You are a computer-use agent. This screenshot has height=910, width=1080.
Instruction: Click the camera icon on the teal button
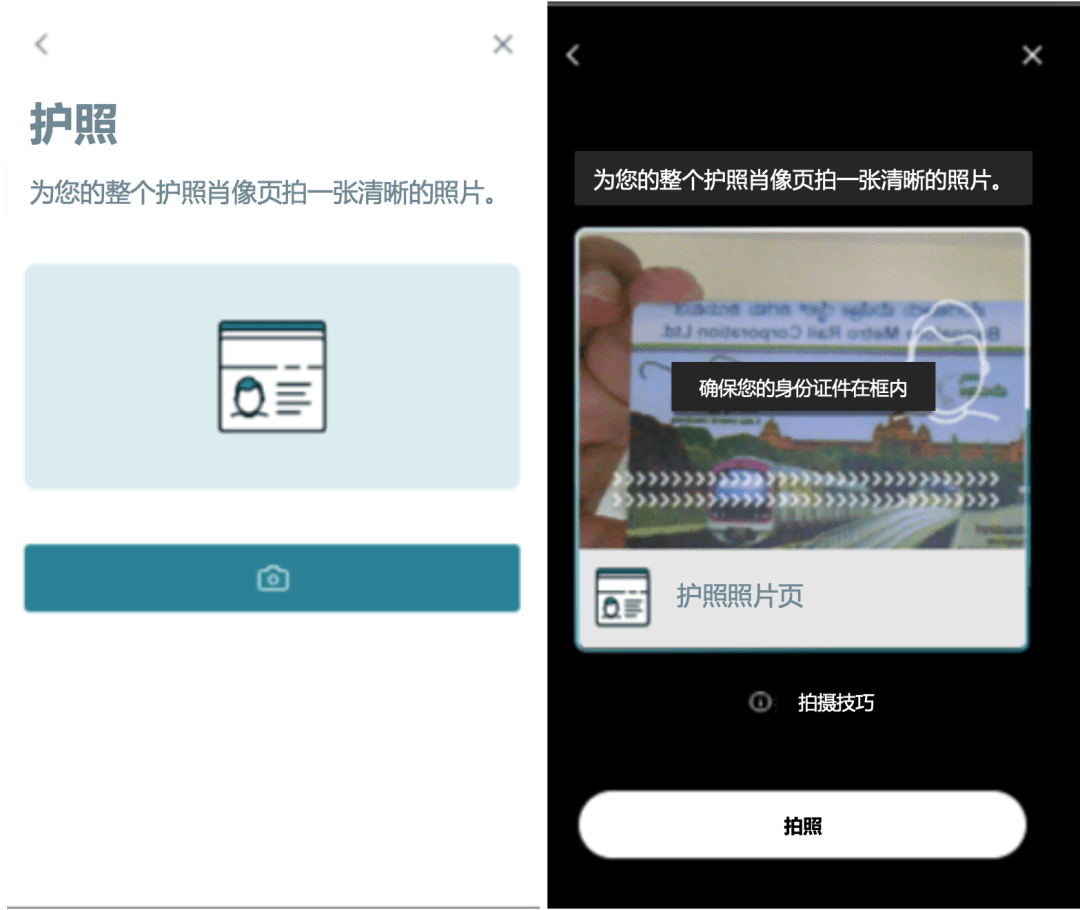272,578
